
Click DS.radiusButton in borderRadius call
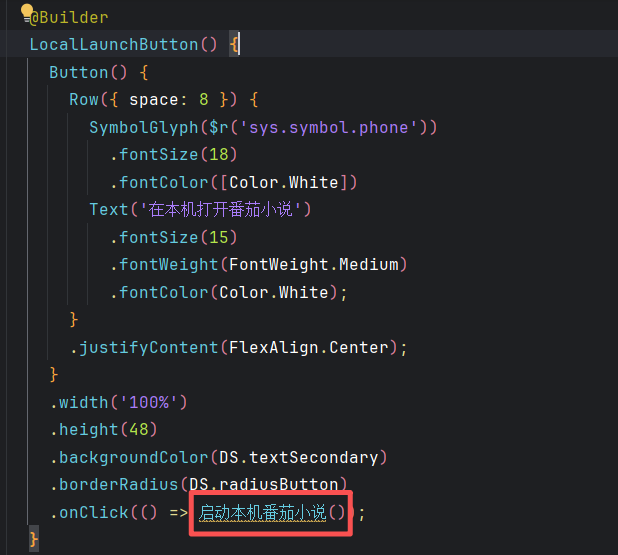tap(264, 484)
